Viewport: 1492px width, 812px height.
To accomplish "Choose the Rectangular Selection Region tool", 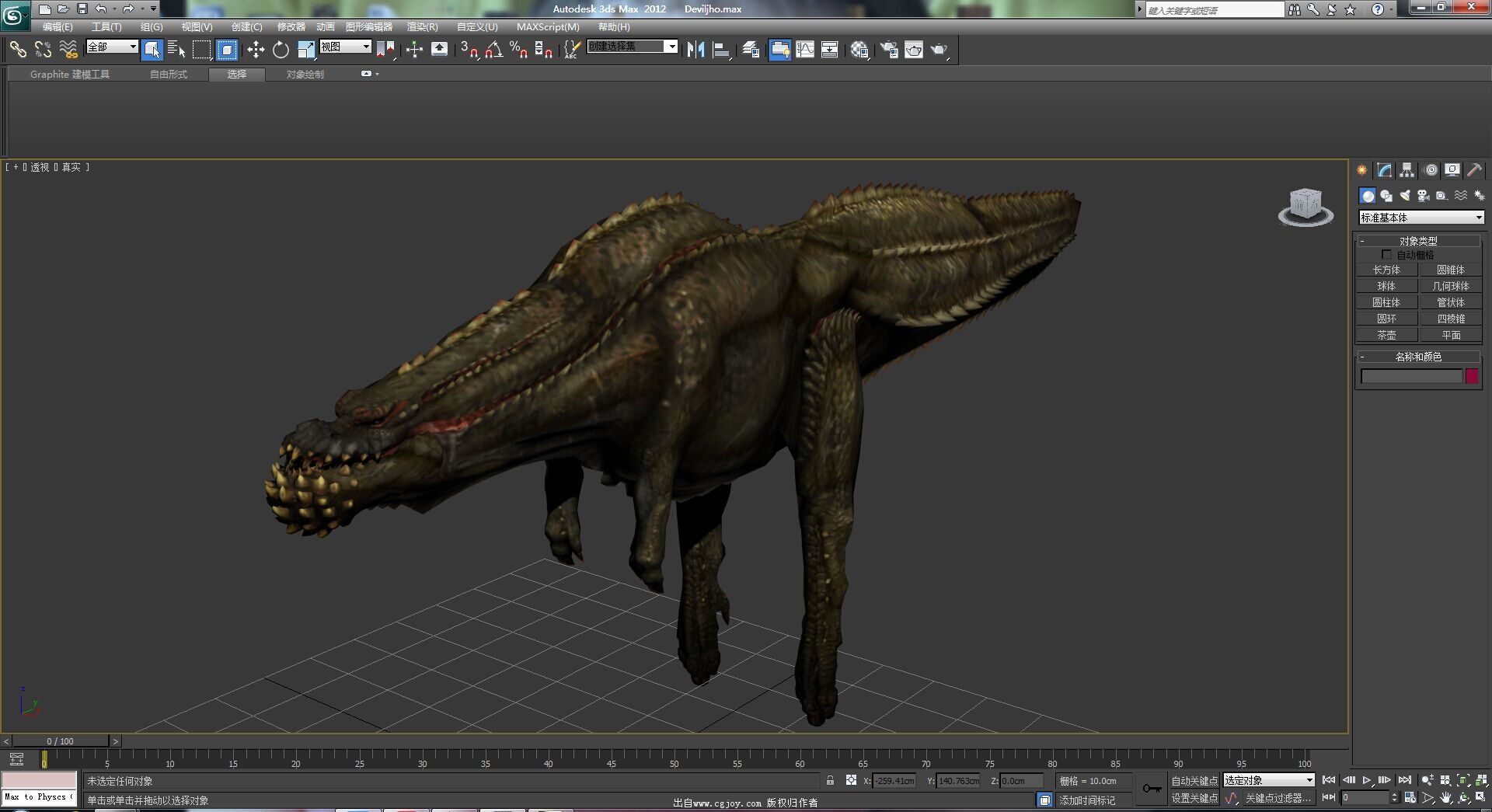I will point(202,50).
